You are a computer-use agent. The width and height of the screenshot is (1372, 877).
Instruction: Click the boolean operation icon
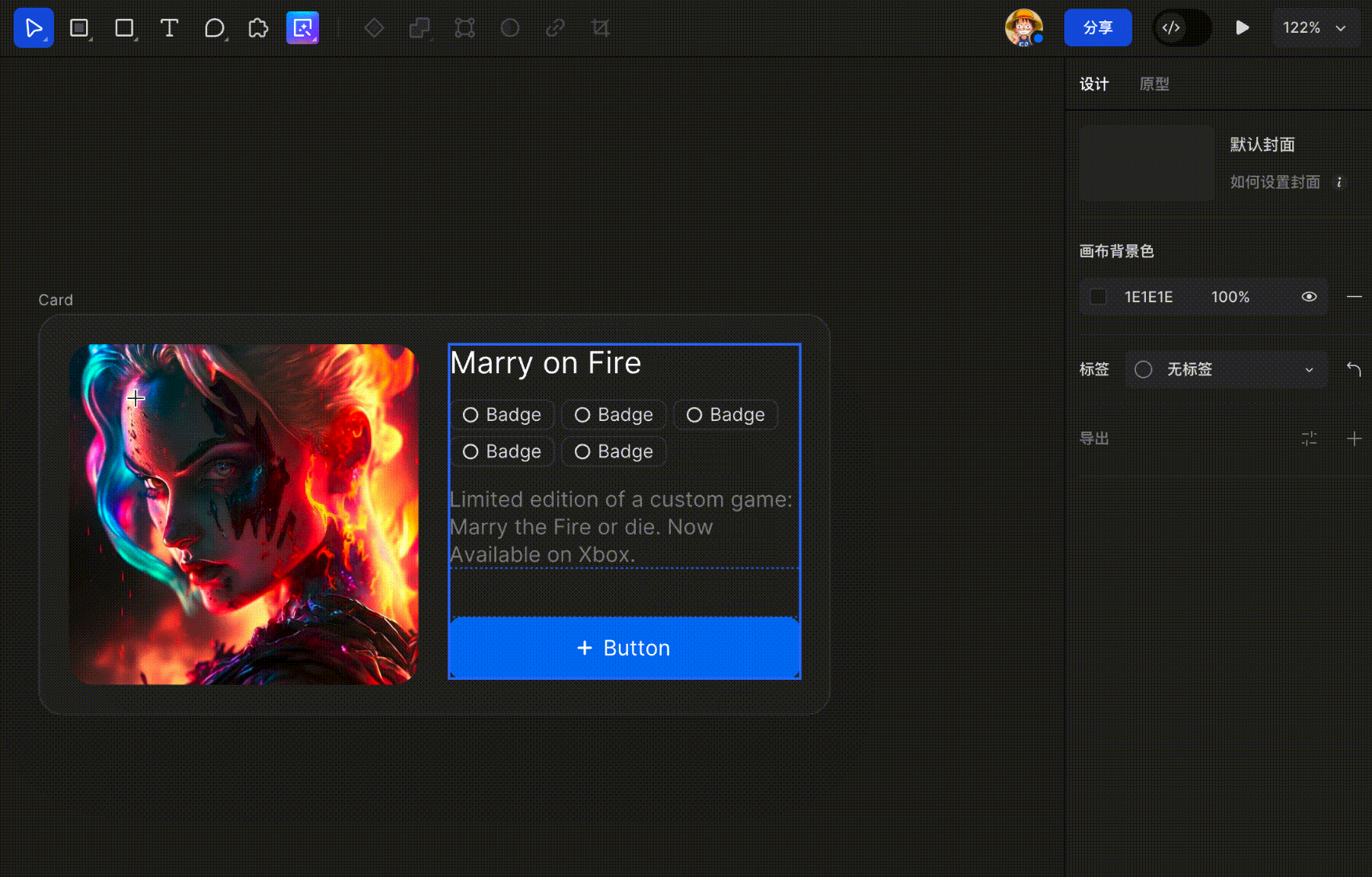(419, 28)
